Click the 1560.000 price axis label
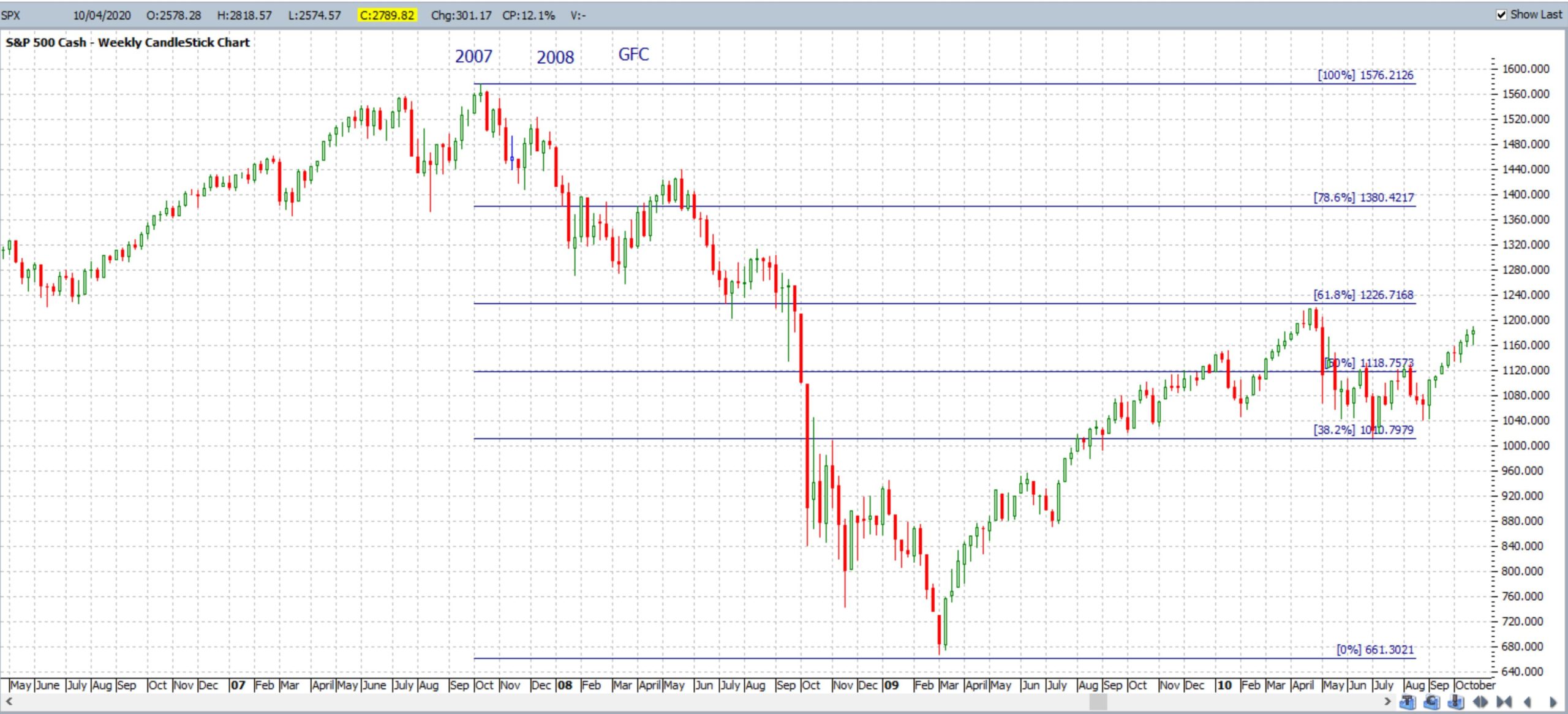The image size is (1568, 714). click(x=1526, y=94)
